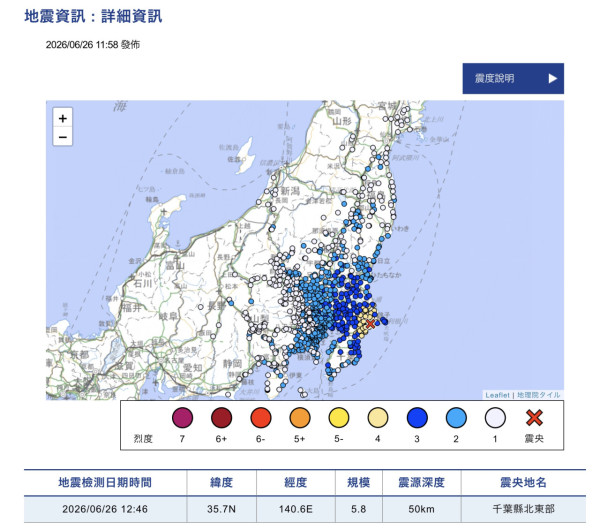Click the 福井 label on the map
Screen dimensions: 600x530
132,307
